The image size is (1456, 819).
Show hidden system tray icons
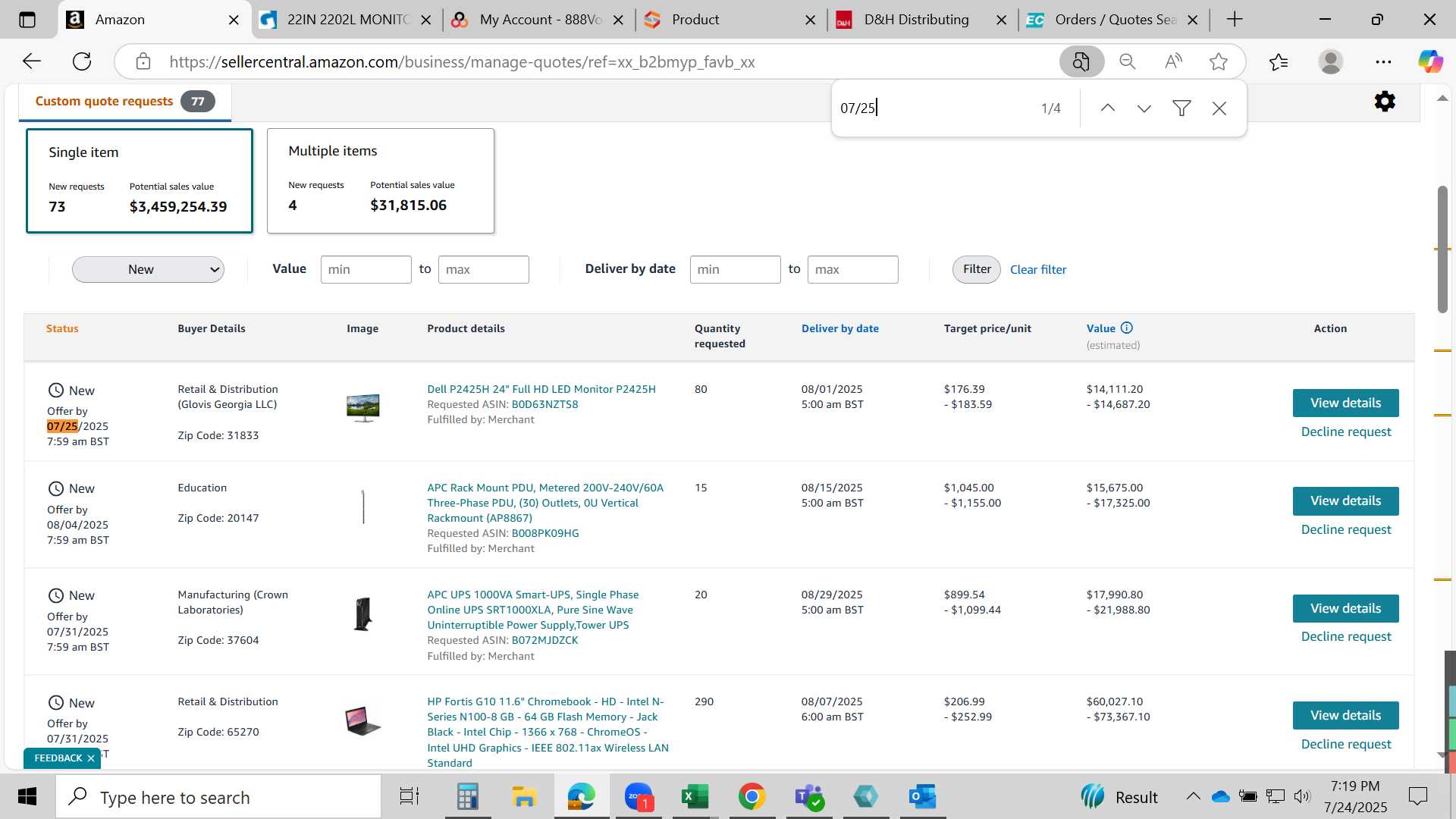point(1193,796)
